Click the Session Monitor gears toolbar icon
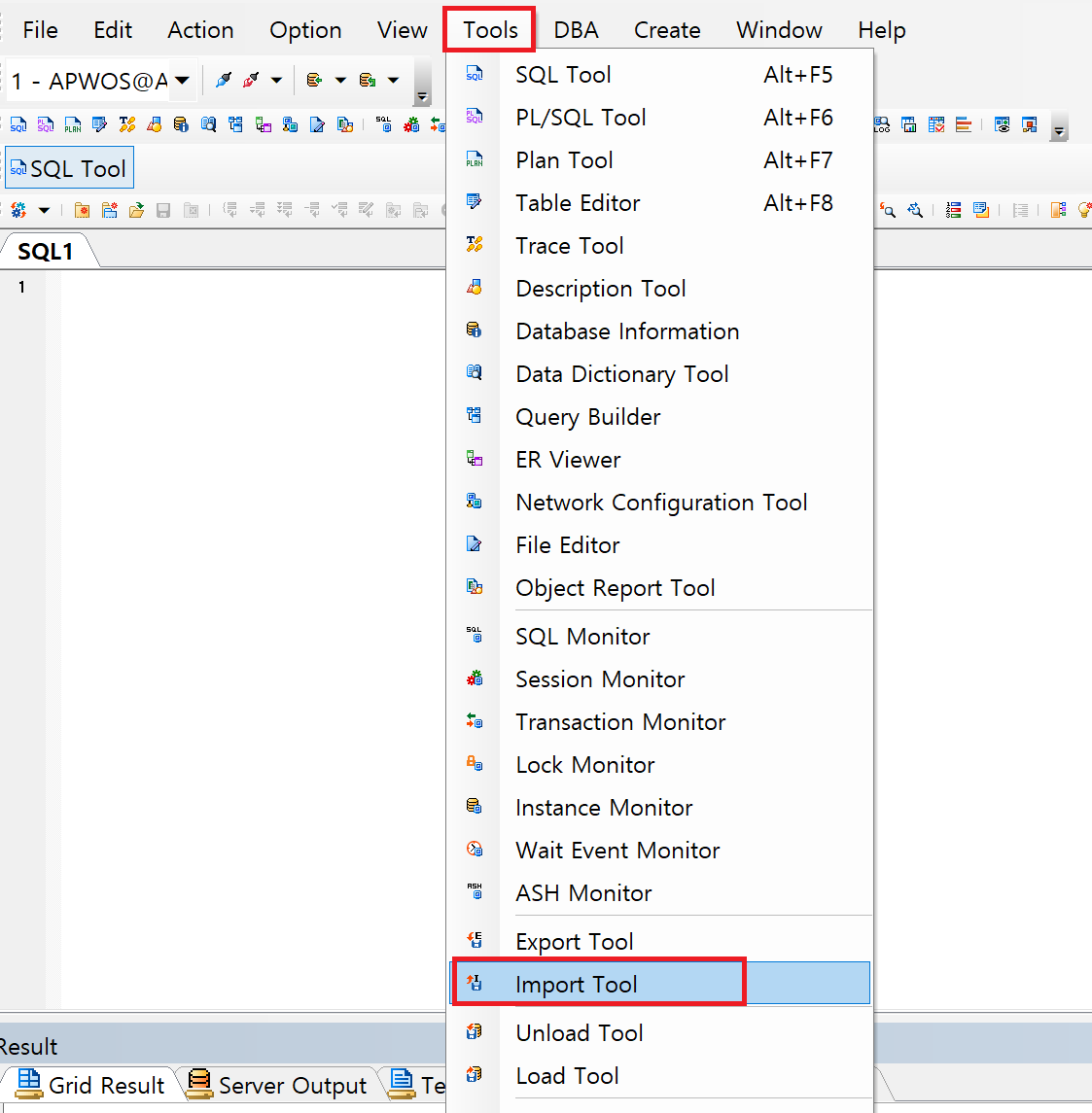The height and width of the screenshot is (1113, 1092). (x=411, y=125)
